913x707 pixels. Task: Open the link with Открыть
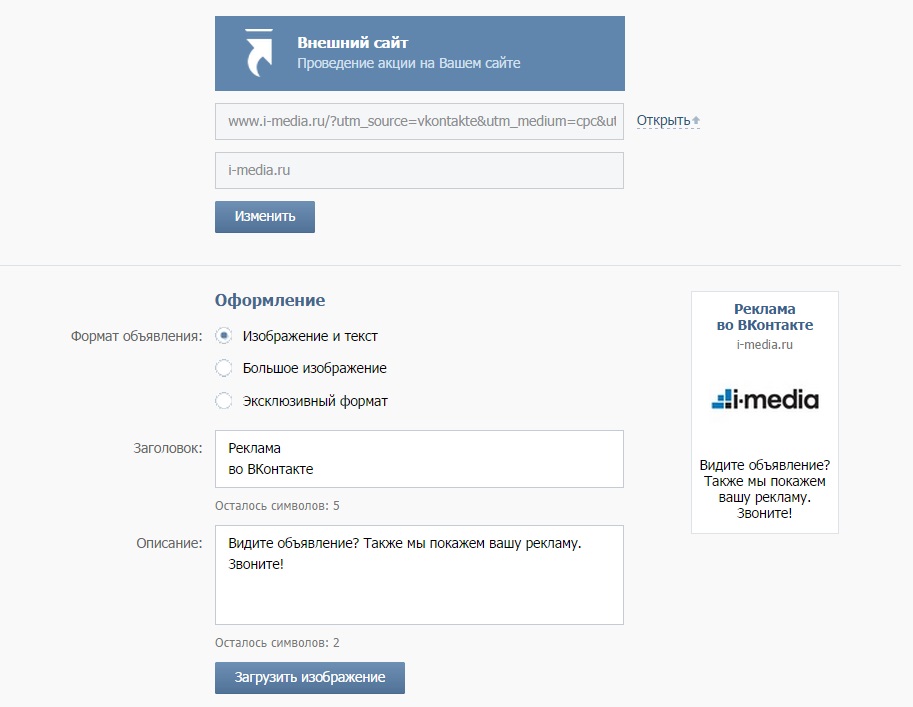coord(663,121)
